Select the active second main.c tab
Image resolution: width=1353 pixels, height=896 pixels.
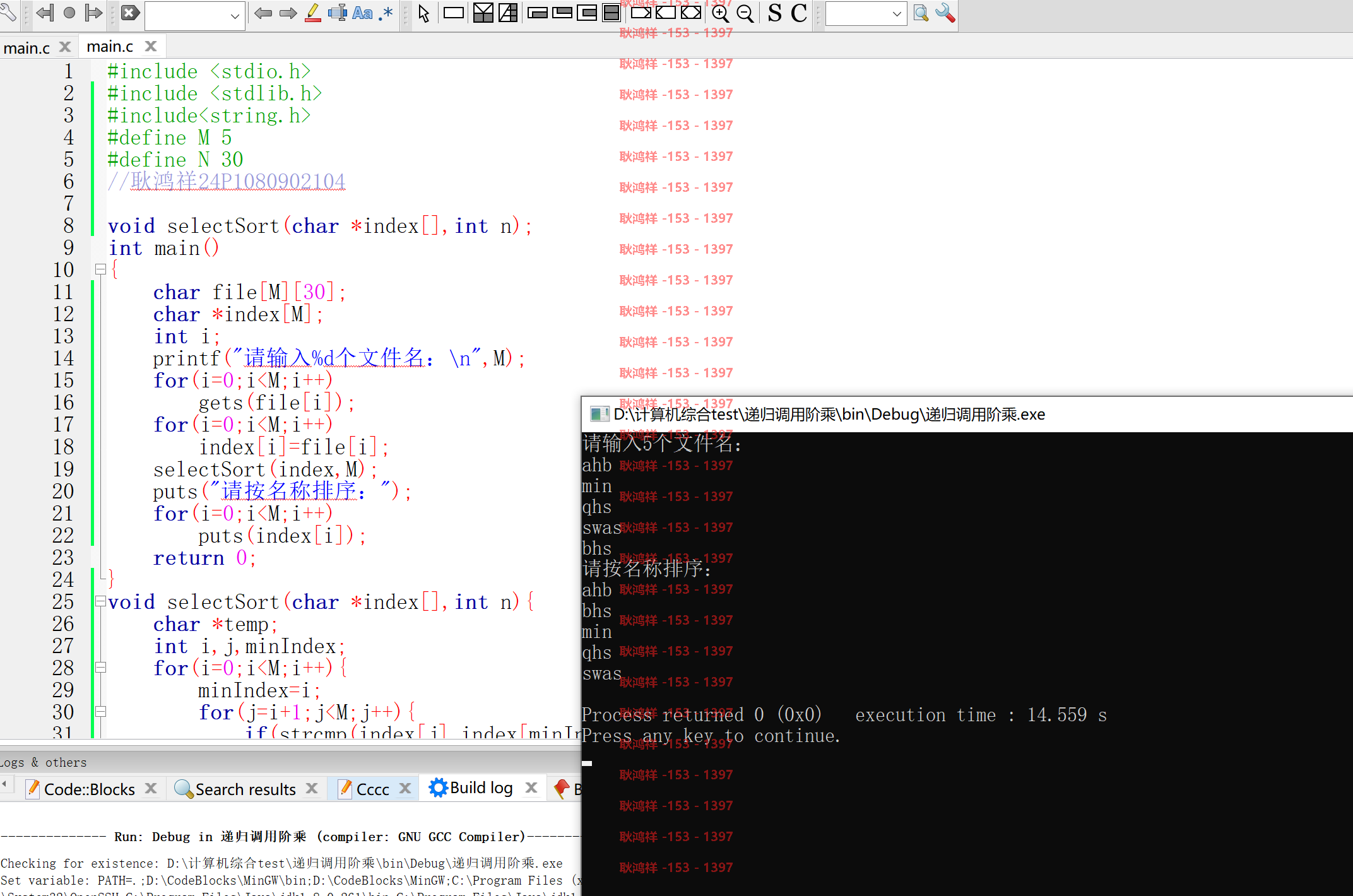tap(110, 46)
